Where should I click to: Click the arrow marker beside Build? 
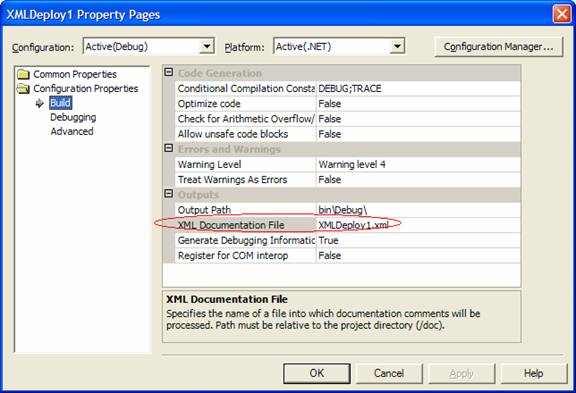[x=40, y=103]
